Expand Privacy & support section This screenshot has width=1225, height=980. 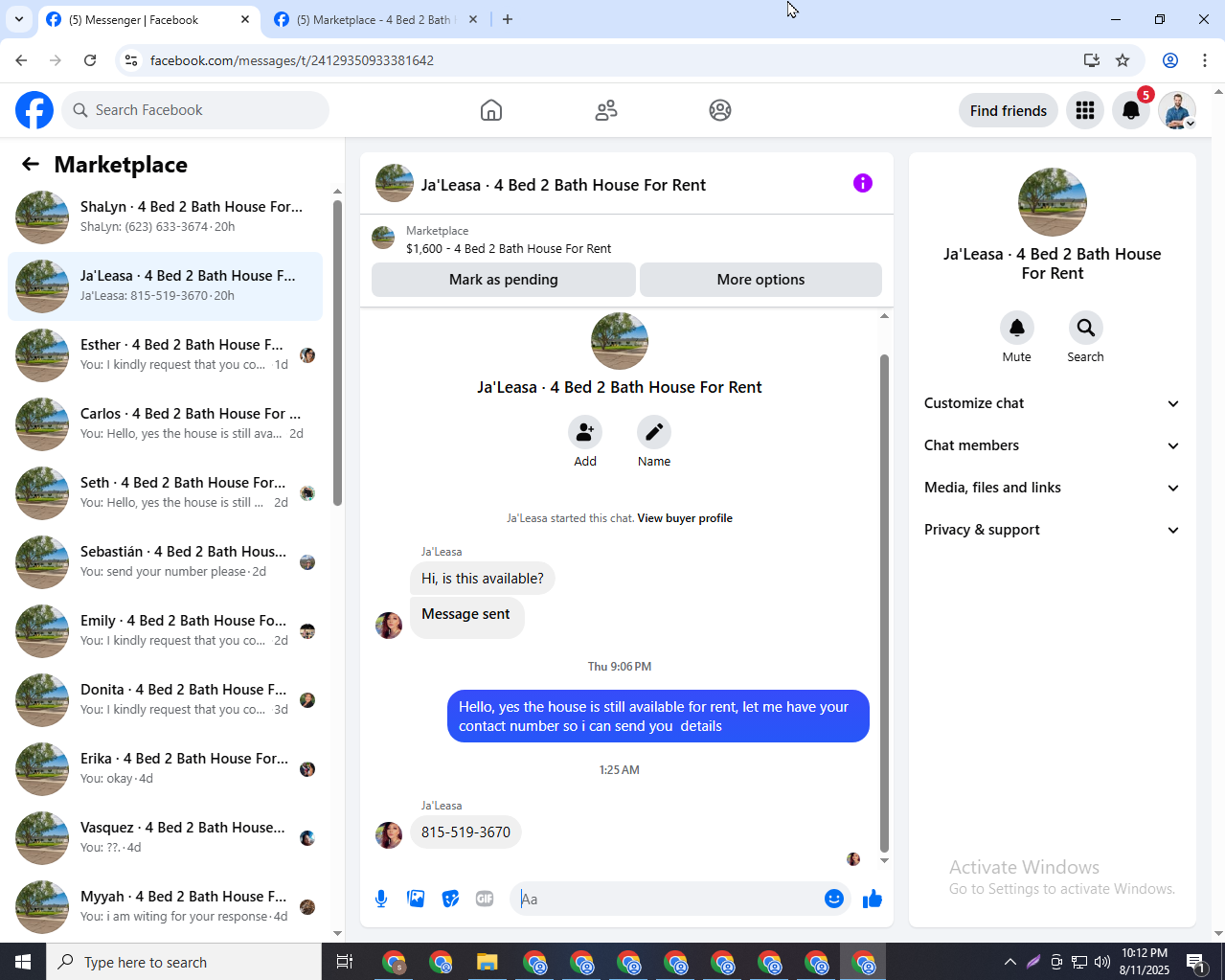pos(1053,530)
